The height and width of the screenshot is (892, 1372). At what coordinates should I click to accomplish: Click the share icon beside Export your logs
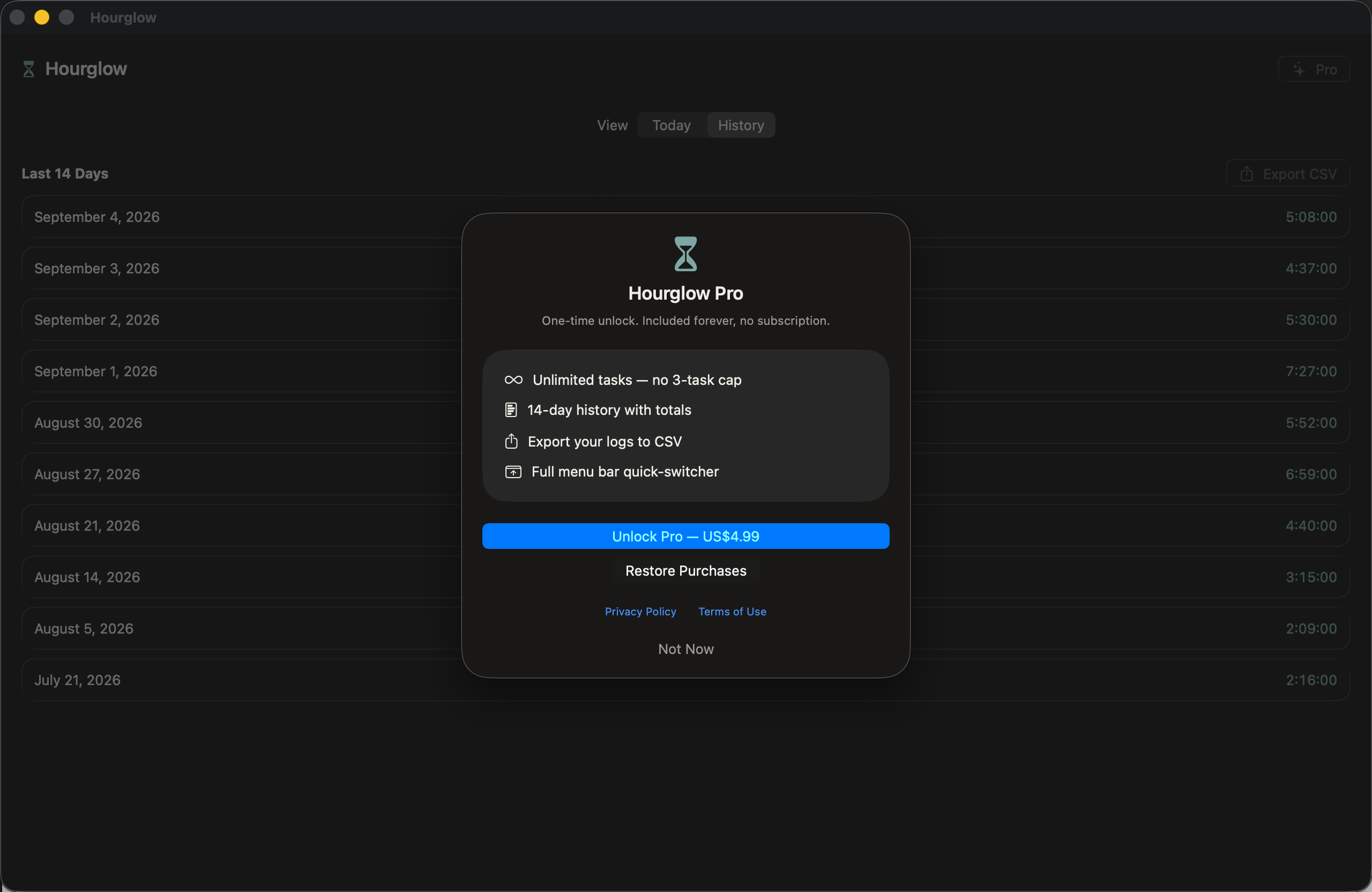[511, 441]
